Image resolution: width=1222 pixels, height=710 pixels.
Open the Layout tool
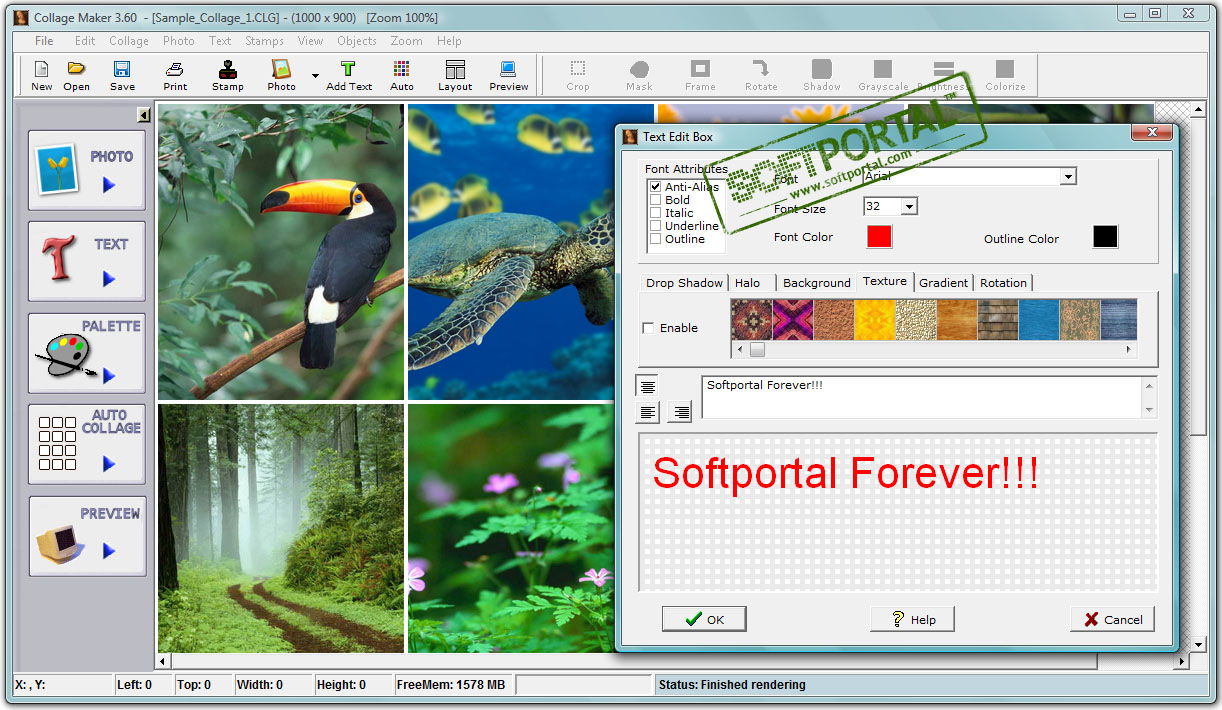pos(455,75)
